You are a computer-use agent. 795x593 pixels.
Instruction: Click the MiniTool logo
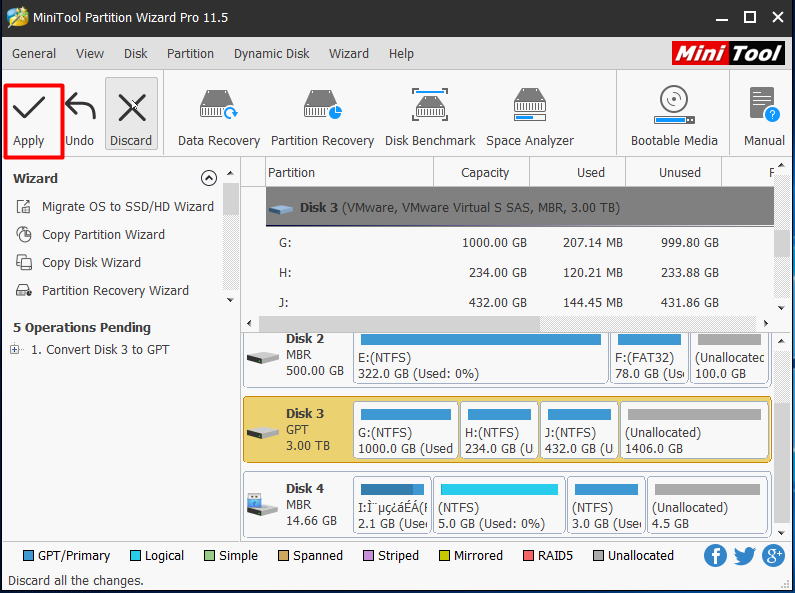(x=728, y=53)
